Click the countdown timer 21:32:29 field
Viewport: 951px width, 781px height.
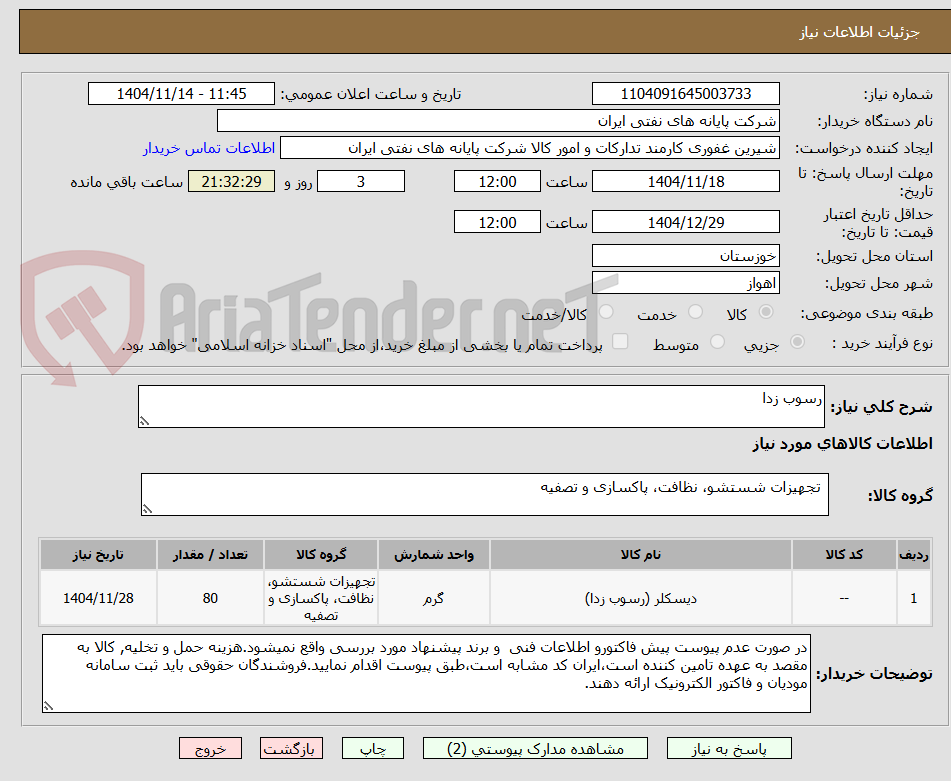coord(231,181)
